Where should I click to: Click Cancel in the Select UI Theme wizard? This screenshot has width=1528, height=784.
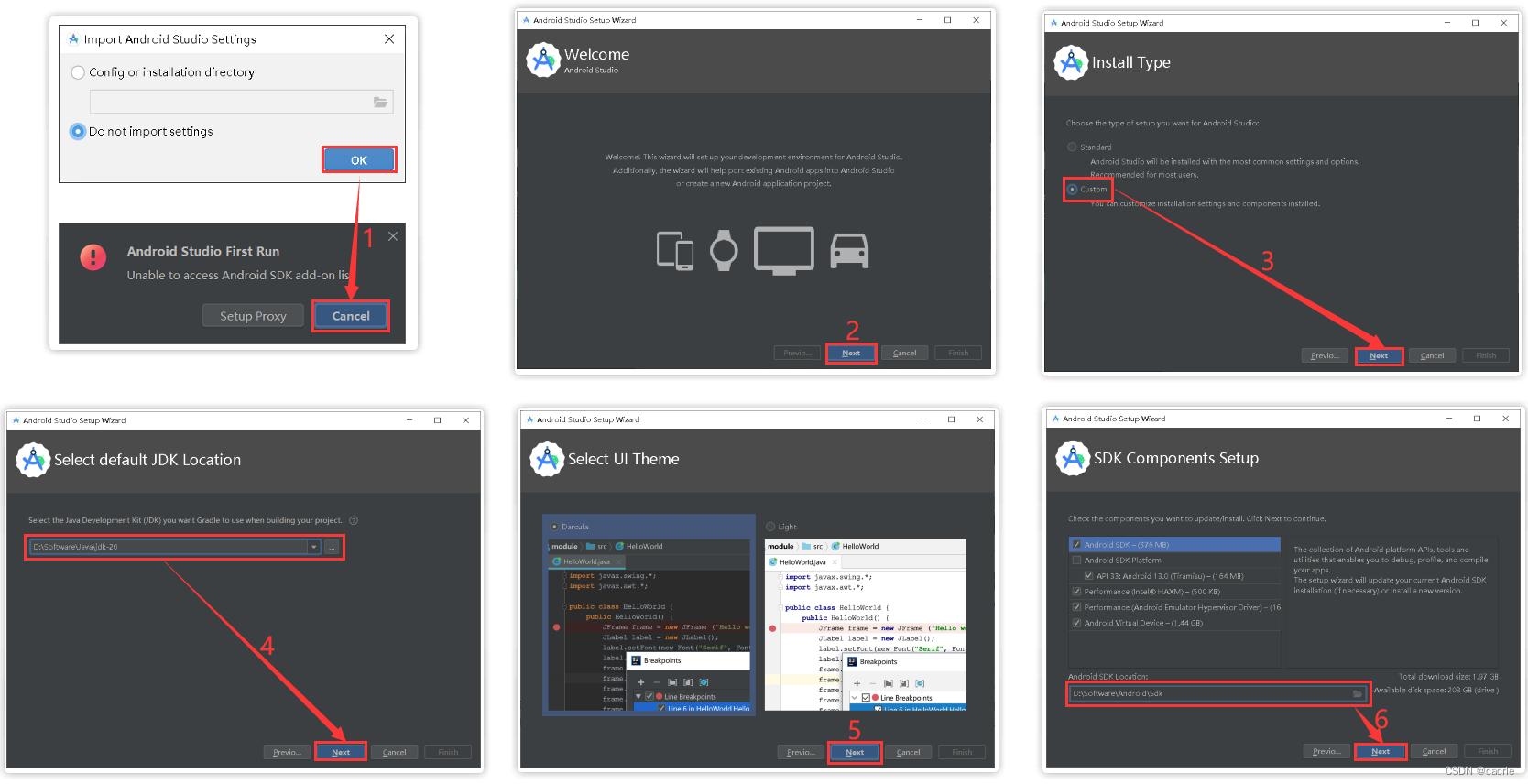click(908, 753)
